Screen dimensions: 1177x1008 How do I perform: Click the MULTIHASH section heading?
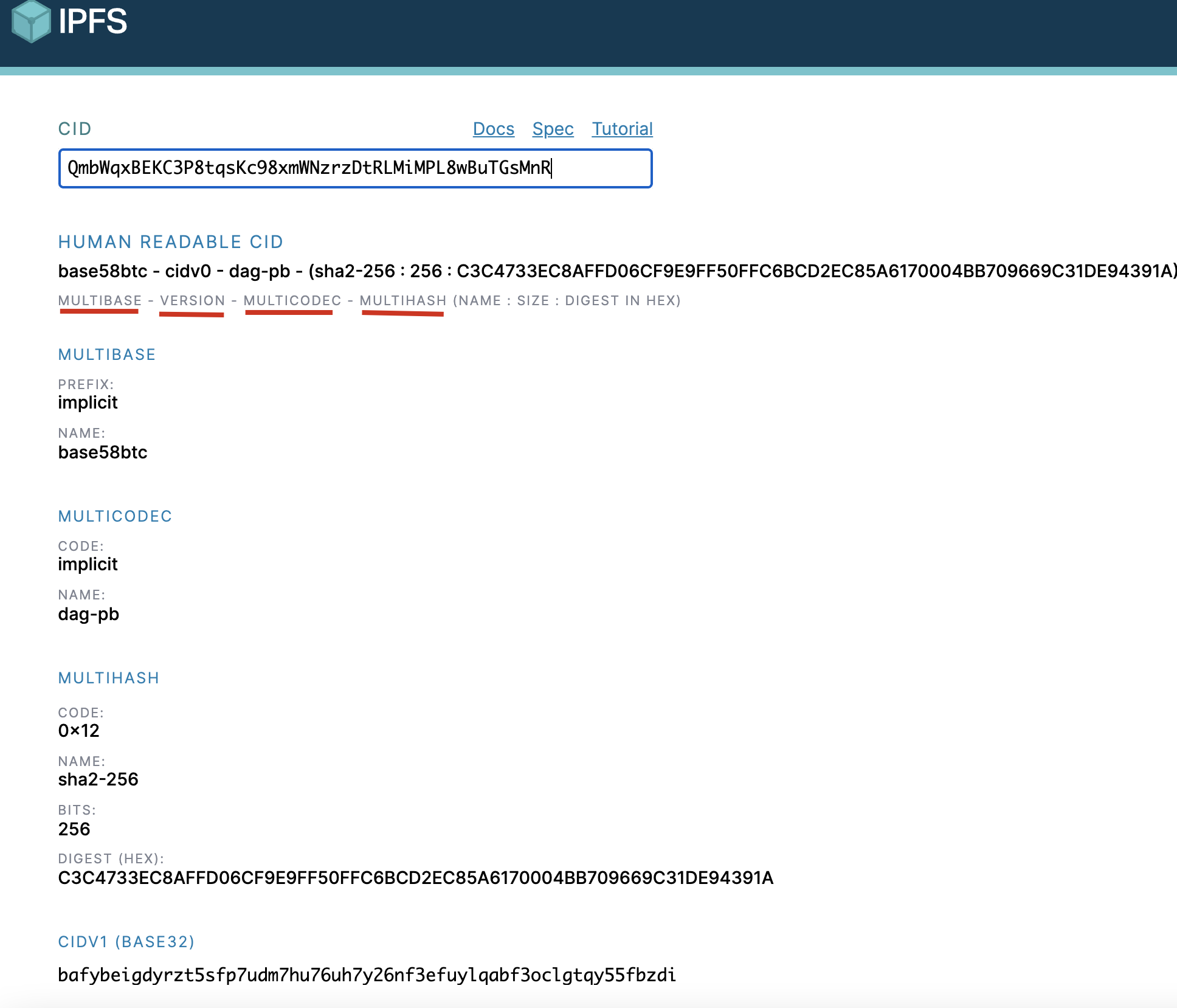108,678
